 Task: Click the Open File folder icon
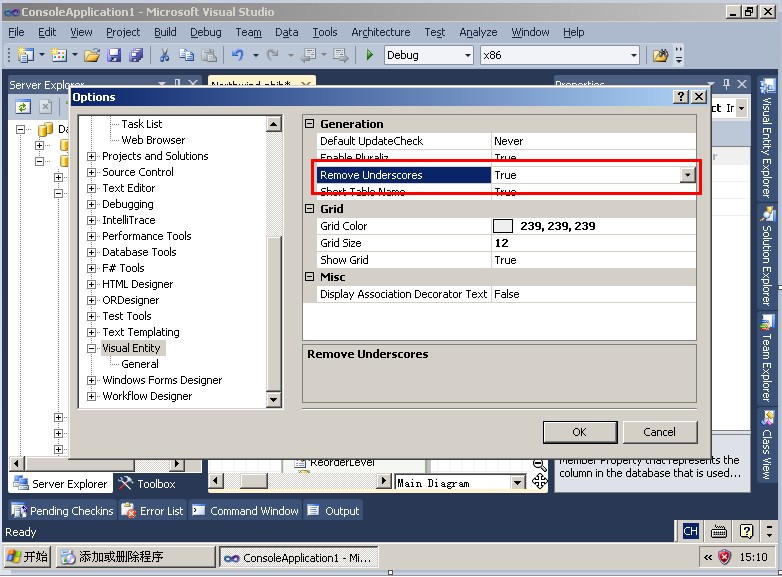pos(92,55)
